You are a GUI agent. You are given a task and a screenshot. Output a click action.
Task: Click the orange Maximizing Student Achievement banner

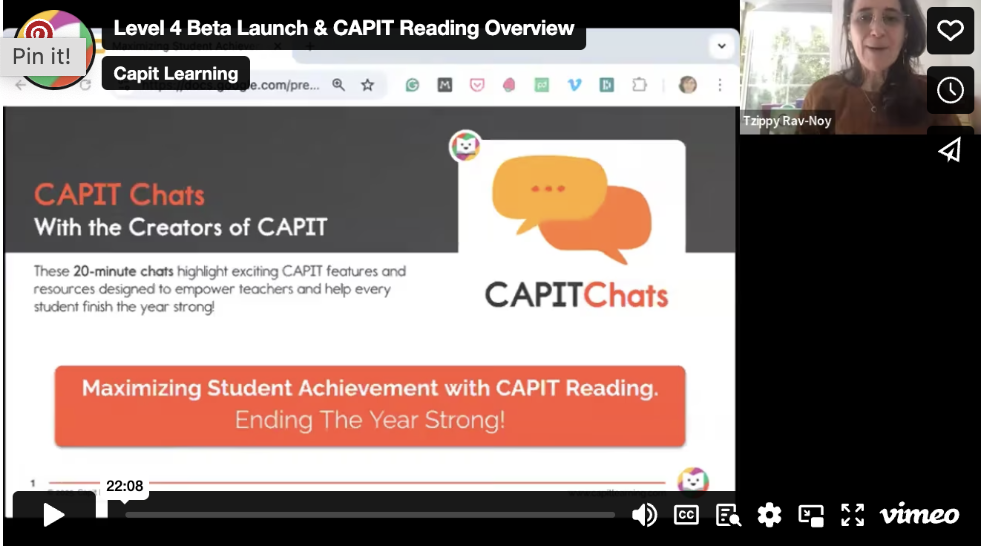[370, 406]
